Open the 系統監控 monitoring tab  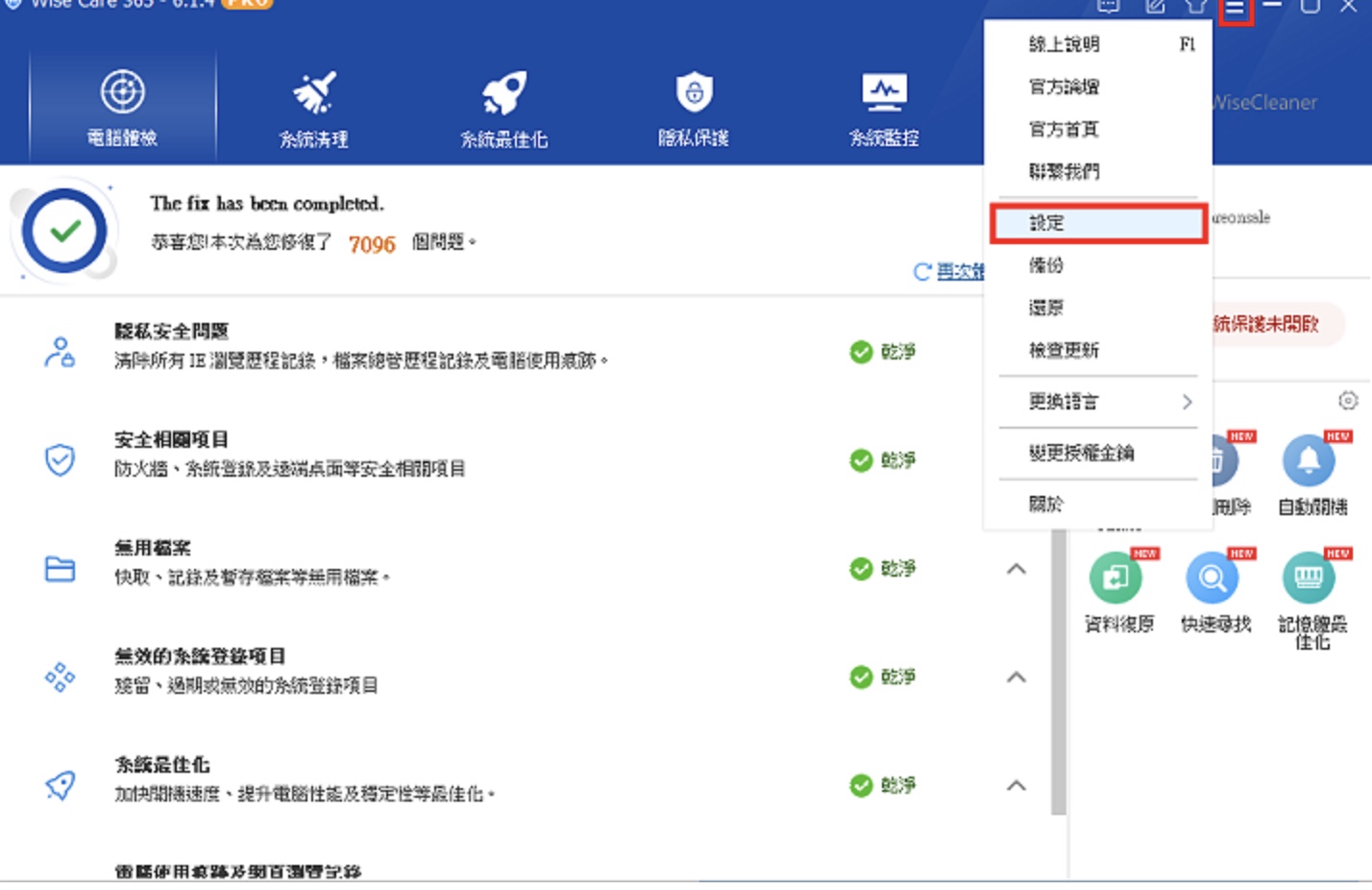[884, 108]
